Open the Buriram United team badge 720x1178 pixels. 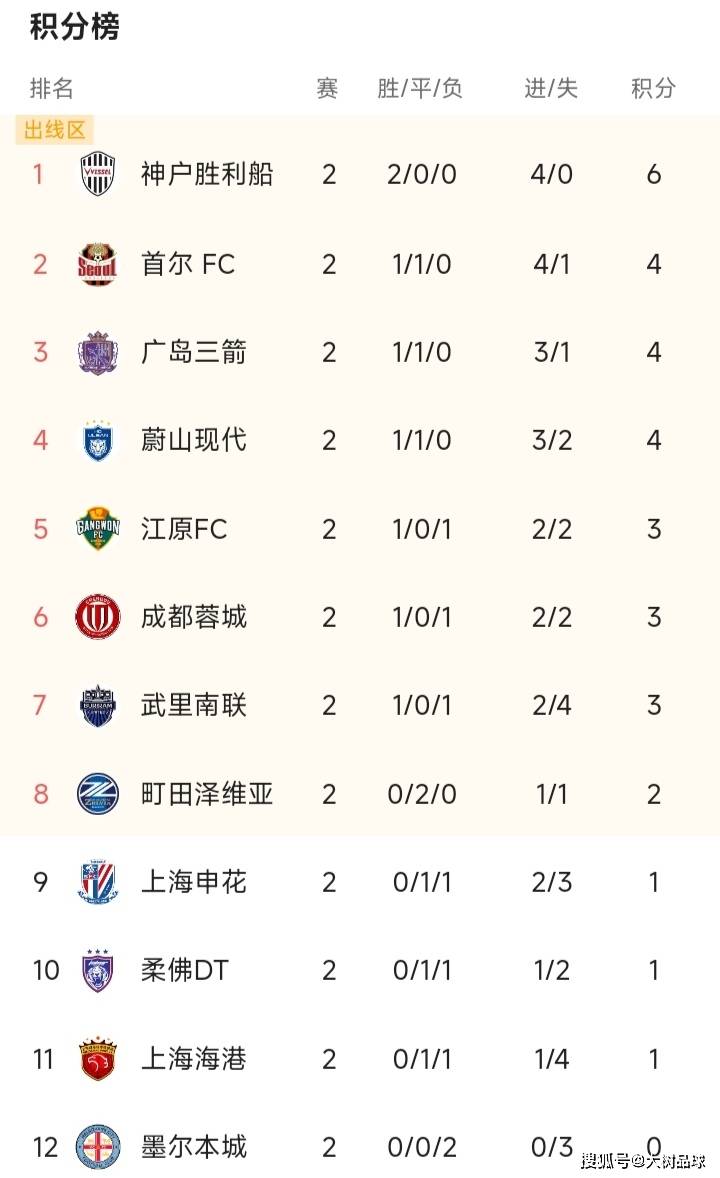97,705
